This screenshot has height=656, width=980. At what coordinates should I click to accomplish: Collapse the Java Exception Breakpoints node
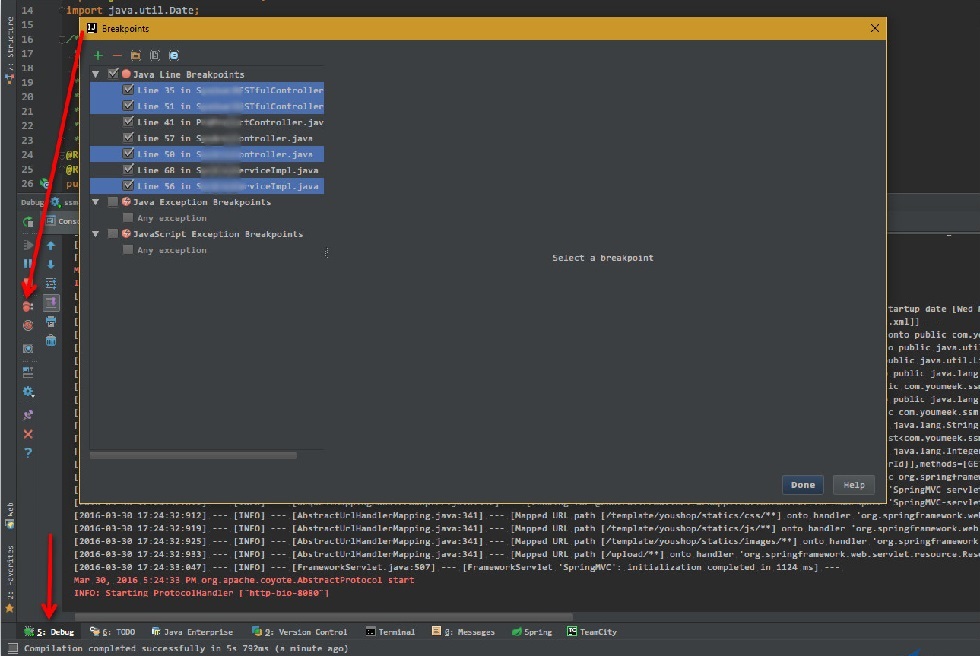[x=96, y=202]
